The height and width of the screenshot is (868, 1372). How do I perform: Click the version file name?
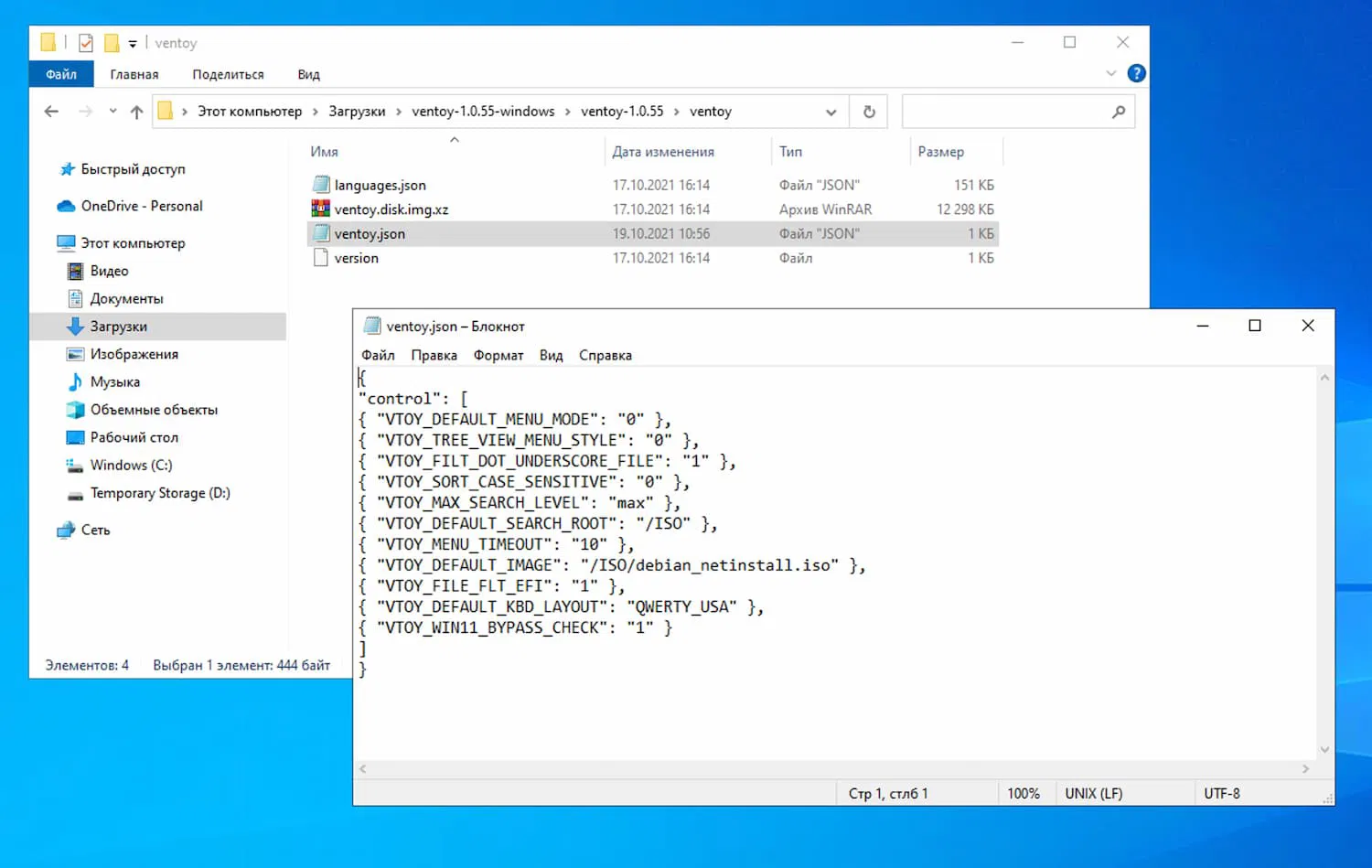click(x=356, y=259)
